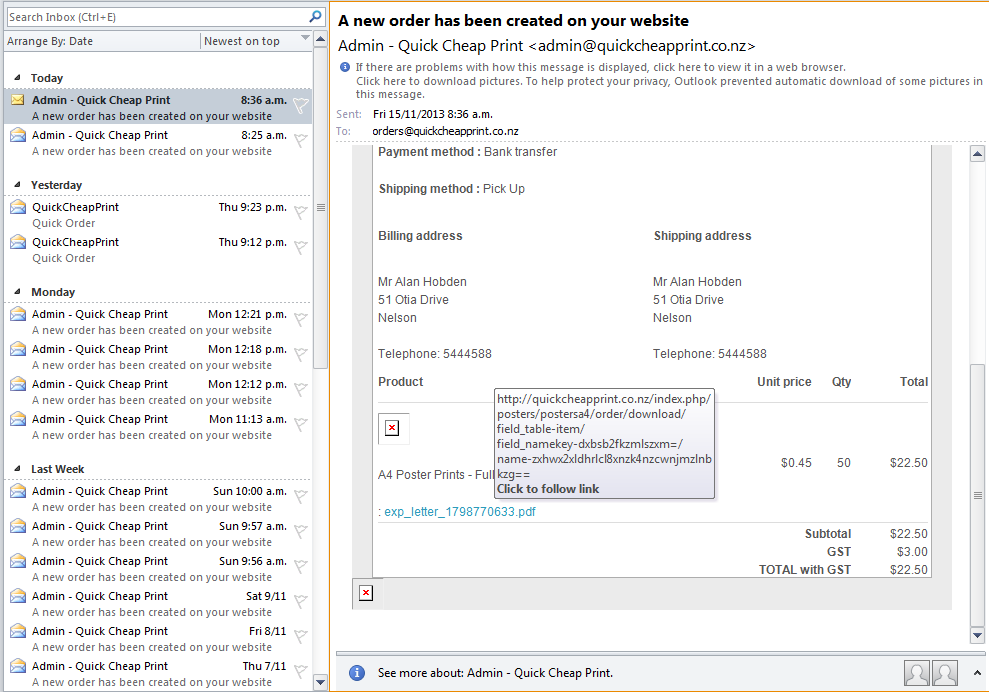The height and width of the screenshot is (692, 989).
Task: Click the info icon in the People Pane bar
Action: pyautogui.click(x=356, y=672)
